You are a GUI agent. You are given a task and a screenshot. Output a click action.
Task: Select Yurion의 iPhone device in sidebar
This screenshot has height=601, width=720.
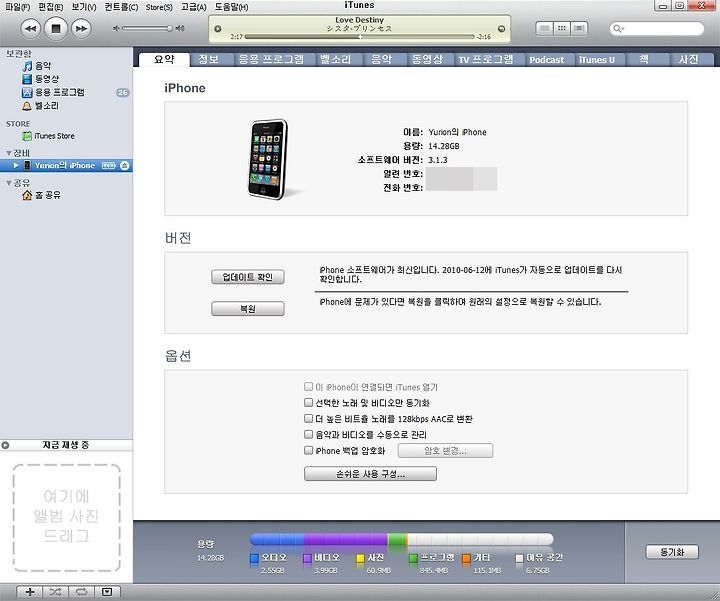click(64, 165)
